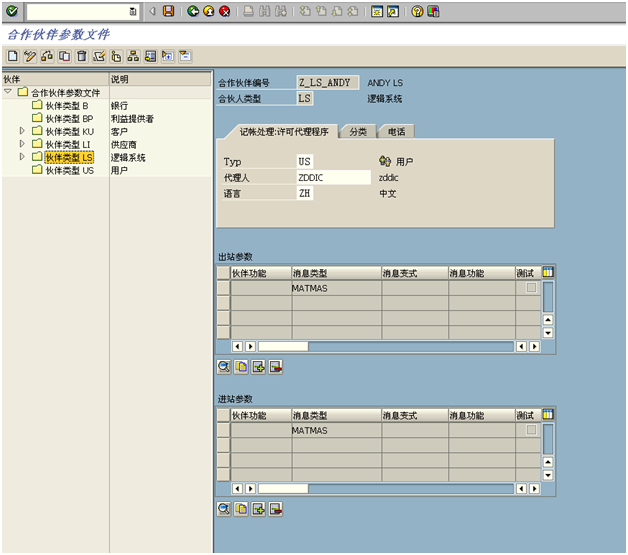
Task: Click 消息变式 column header in 出站参数 table
Action: point(415,273)
